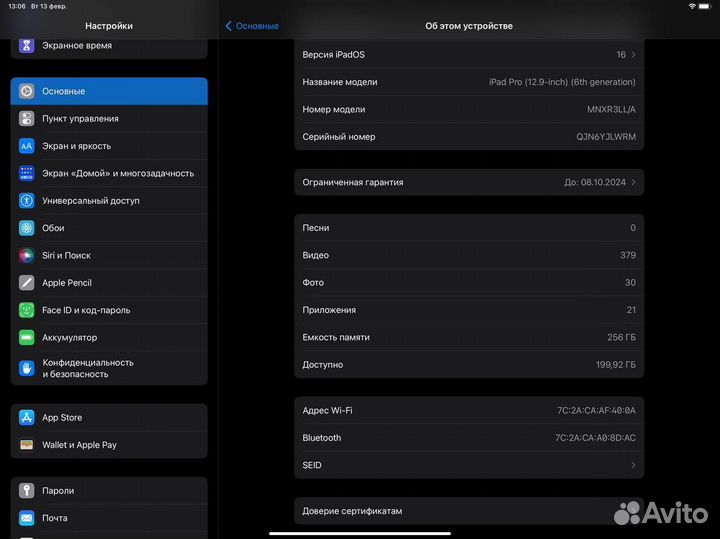Image resolution: width=720 pixels, height=539 pixels.
Task: Open Apple Pencil settings entry
Action: 109,283
